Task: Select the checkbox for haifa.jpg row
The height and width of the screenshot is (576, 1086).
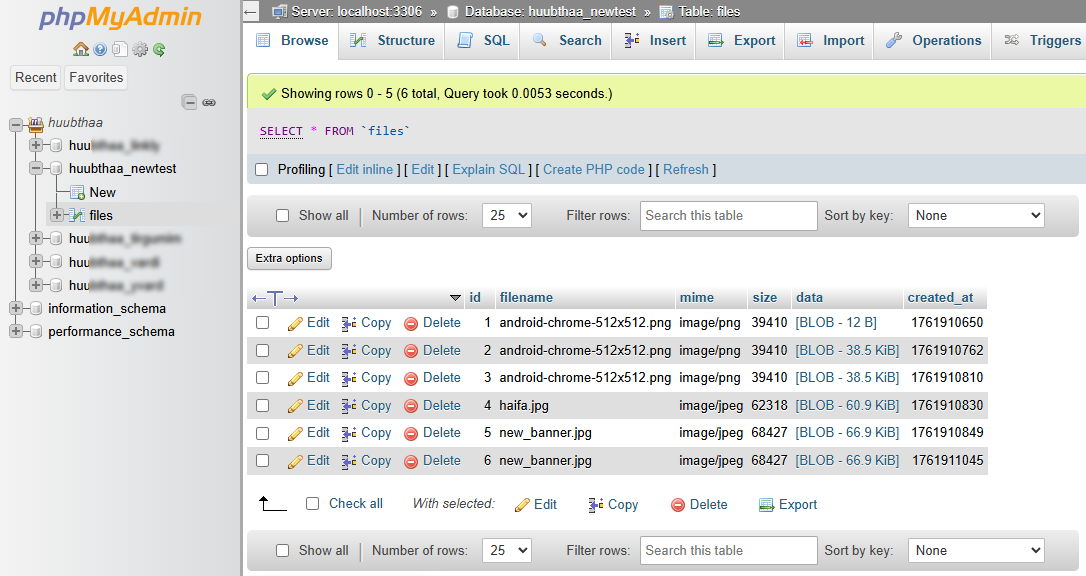Action: click(262, 406)
